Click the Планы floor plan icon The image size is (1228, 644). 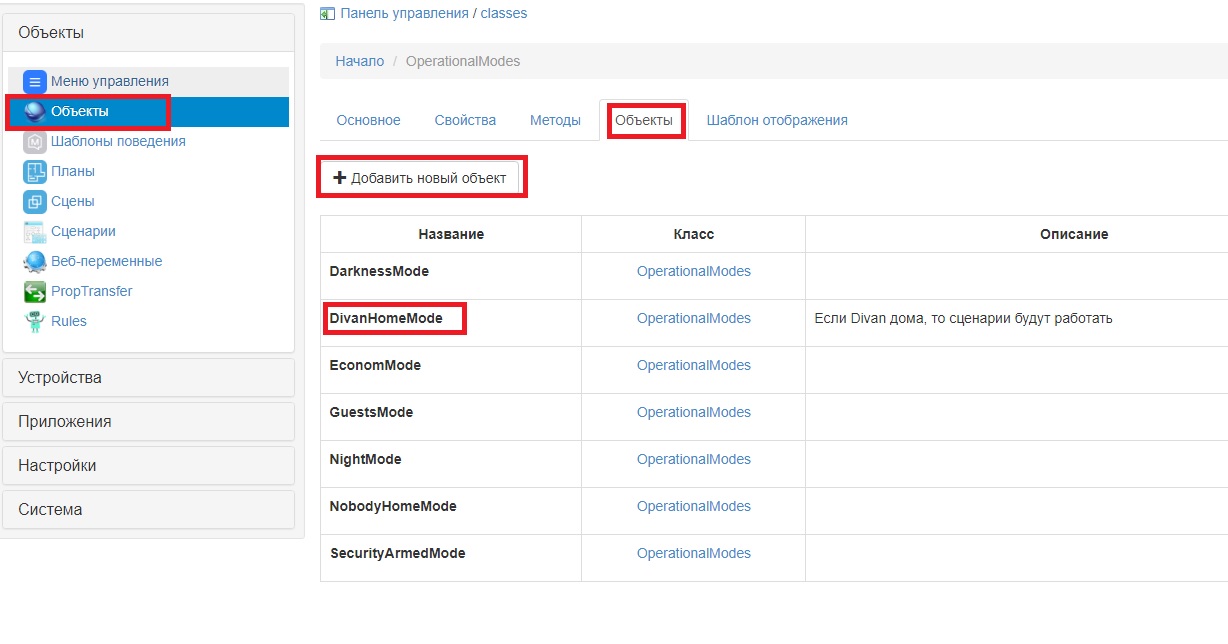click(35, 172)
